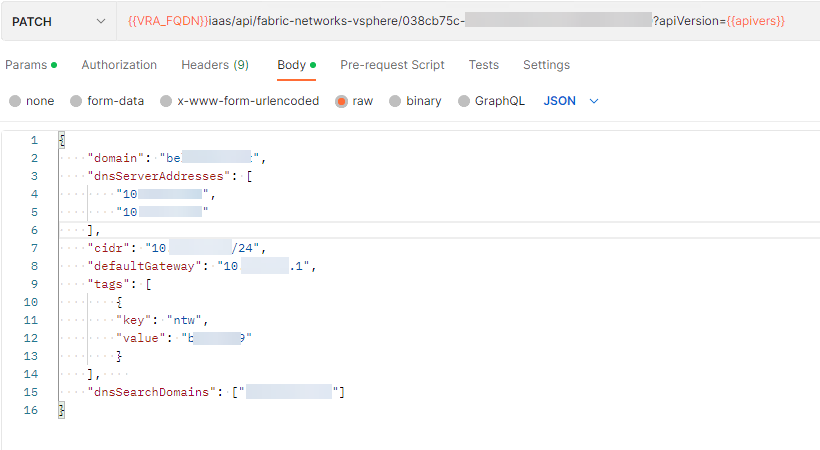Switch to the Authorization tab

click(x=119, y=65)
